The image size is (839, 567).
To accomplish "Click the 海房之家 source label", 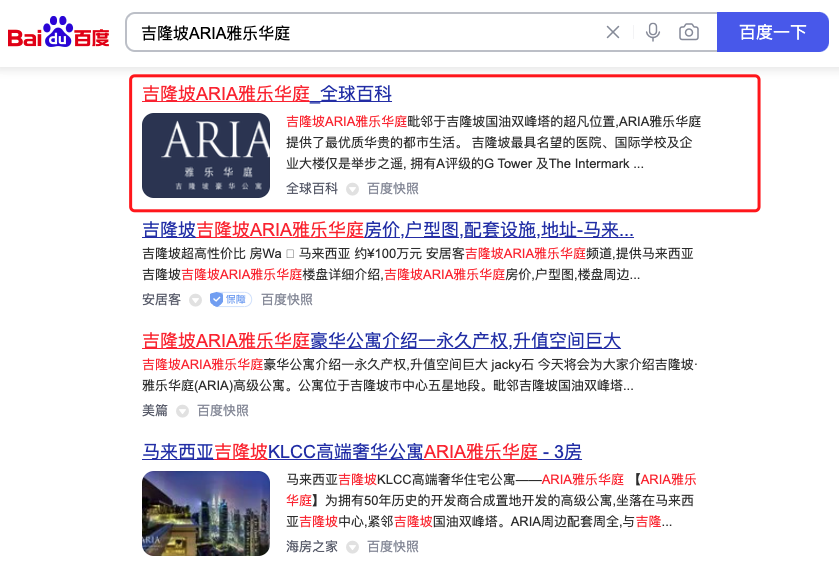I will tap(312, 546).
